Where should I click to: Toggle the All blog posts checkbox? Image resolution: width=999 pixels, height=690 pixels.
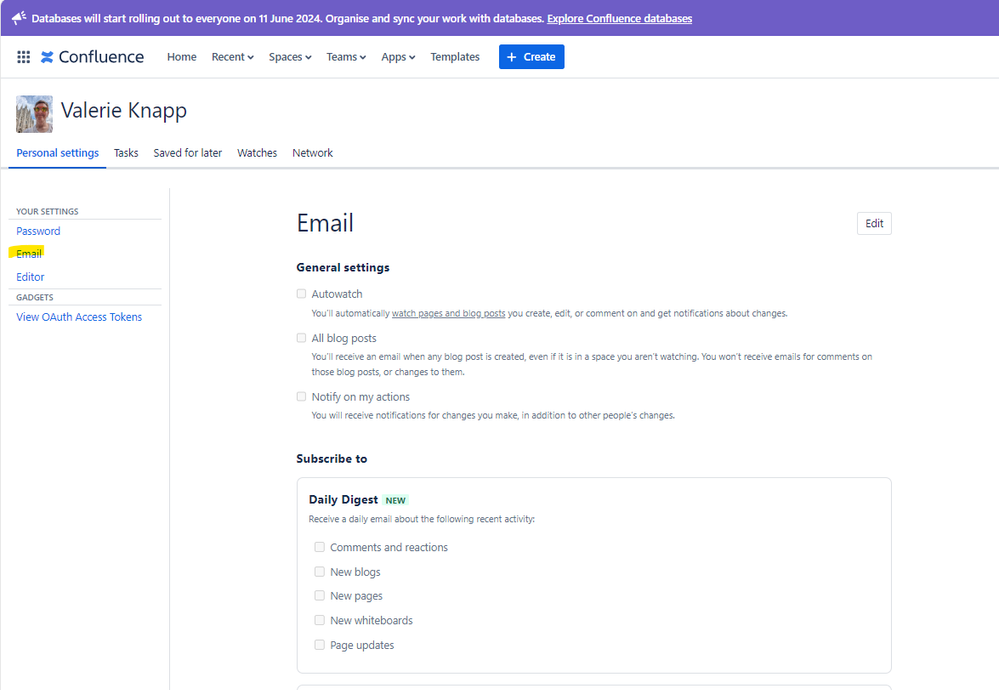tap(301, 338)
